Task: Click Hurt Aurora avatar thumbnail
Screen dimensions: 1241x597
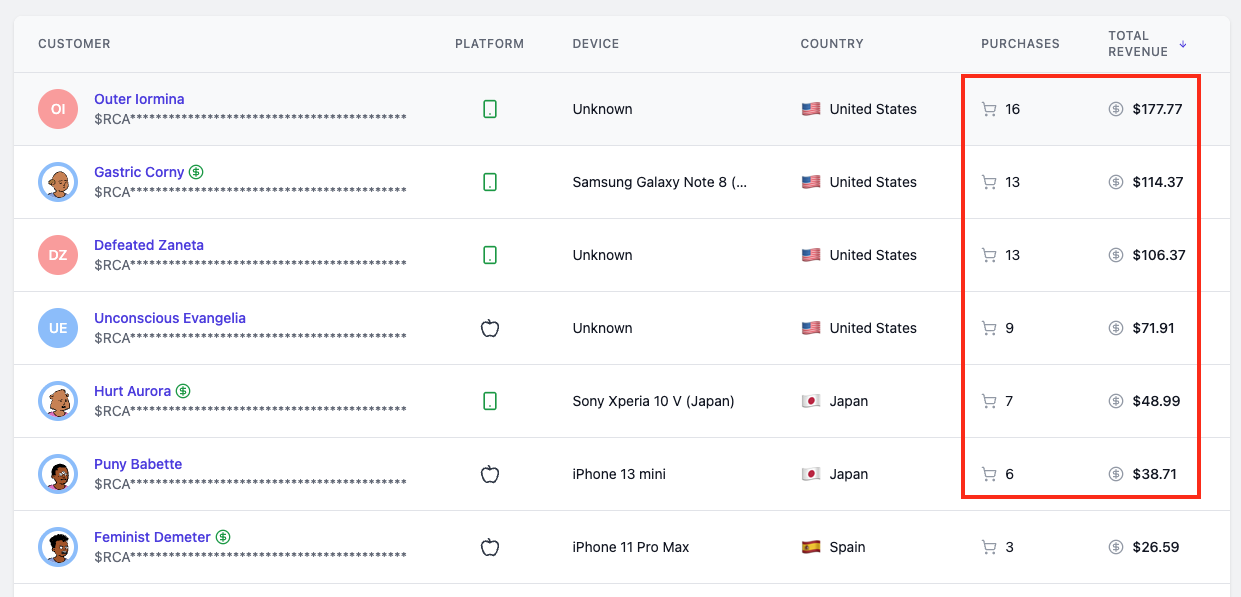Action: point(58,401)
